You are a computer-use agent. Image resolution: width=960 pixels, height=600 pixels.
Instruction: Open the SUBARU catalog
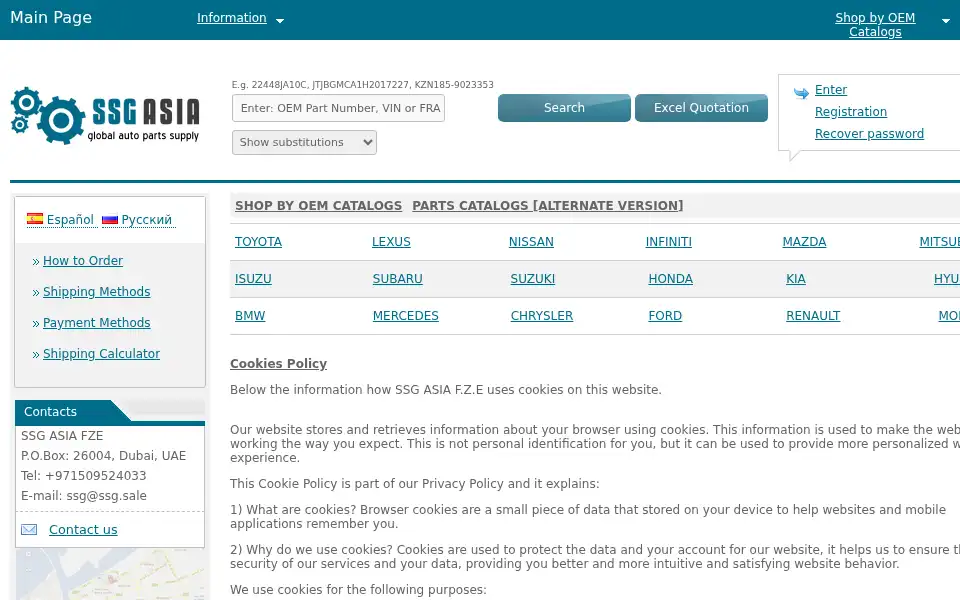397,279
